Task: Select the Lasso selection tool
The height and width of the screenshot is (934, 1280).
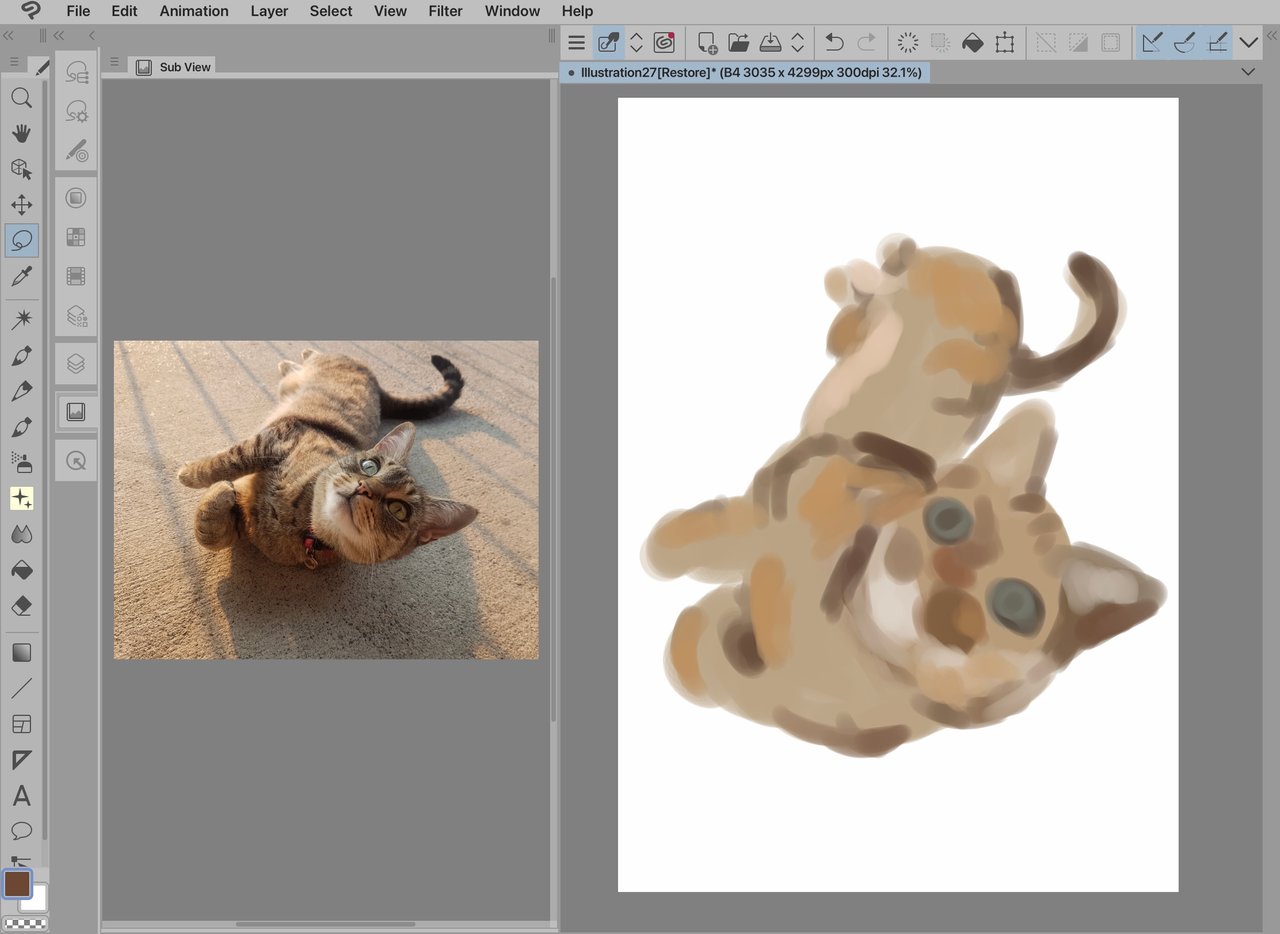Action: pyautogui.click(x=21, y=241)
